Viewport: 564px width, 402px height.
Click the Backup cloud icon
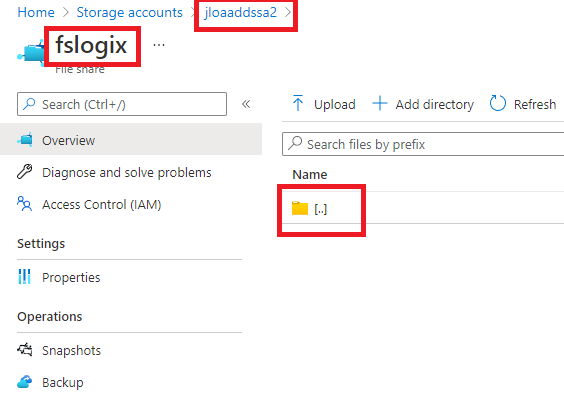tap(24, 382)
